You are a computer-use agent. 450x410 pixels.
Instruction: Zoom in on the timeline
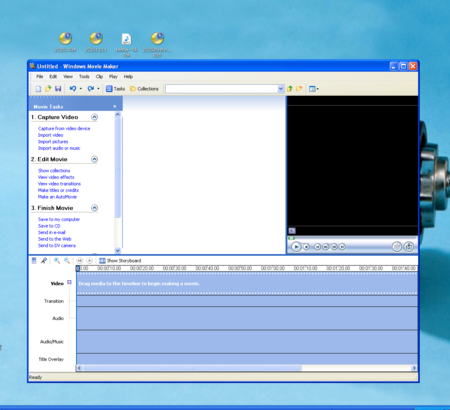57,261
